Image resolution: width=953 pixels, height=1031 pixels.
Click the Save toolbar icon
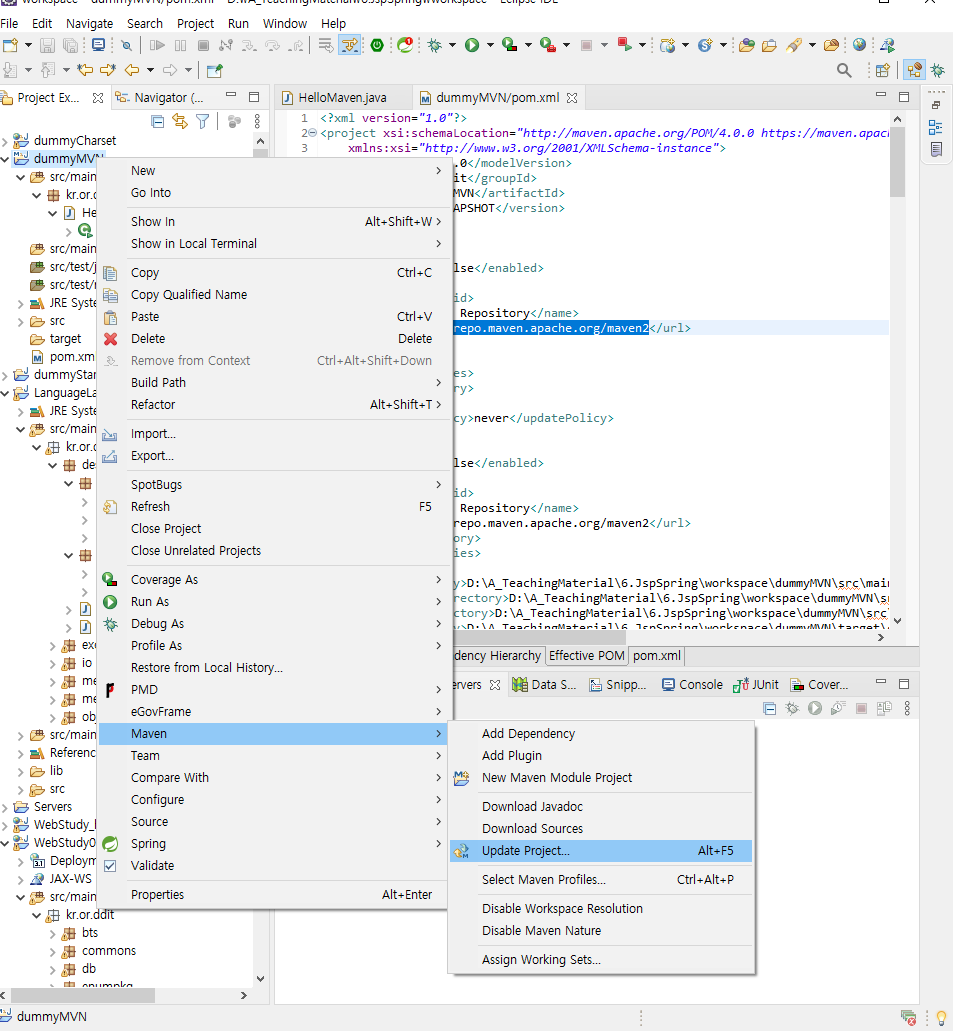[x=47, y=45]
